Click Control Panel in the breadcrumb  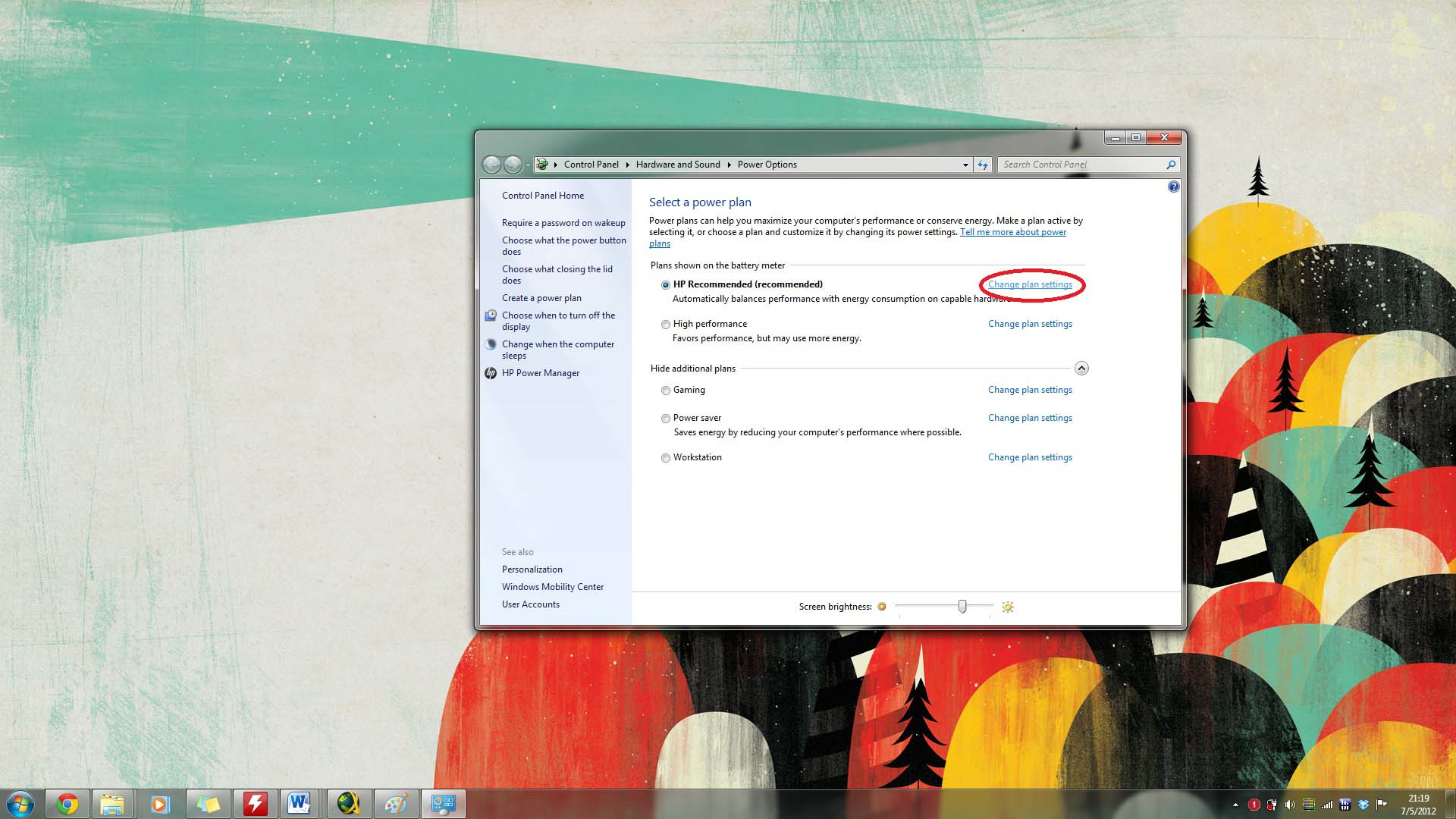(591, 165)
